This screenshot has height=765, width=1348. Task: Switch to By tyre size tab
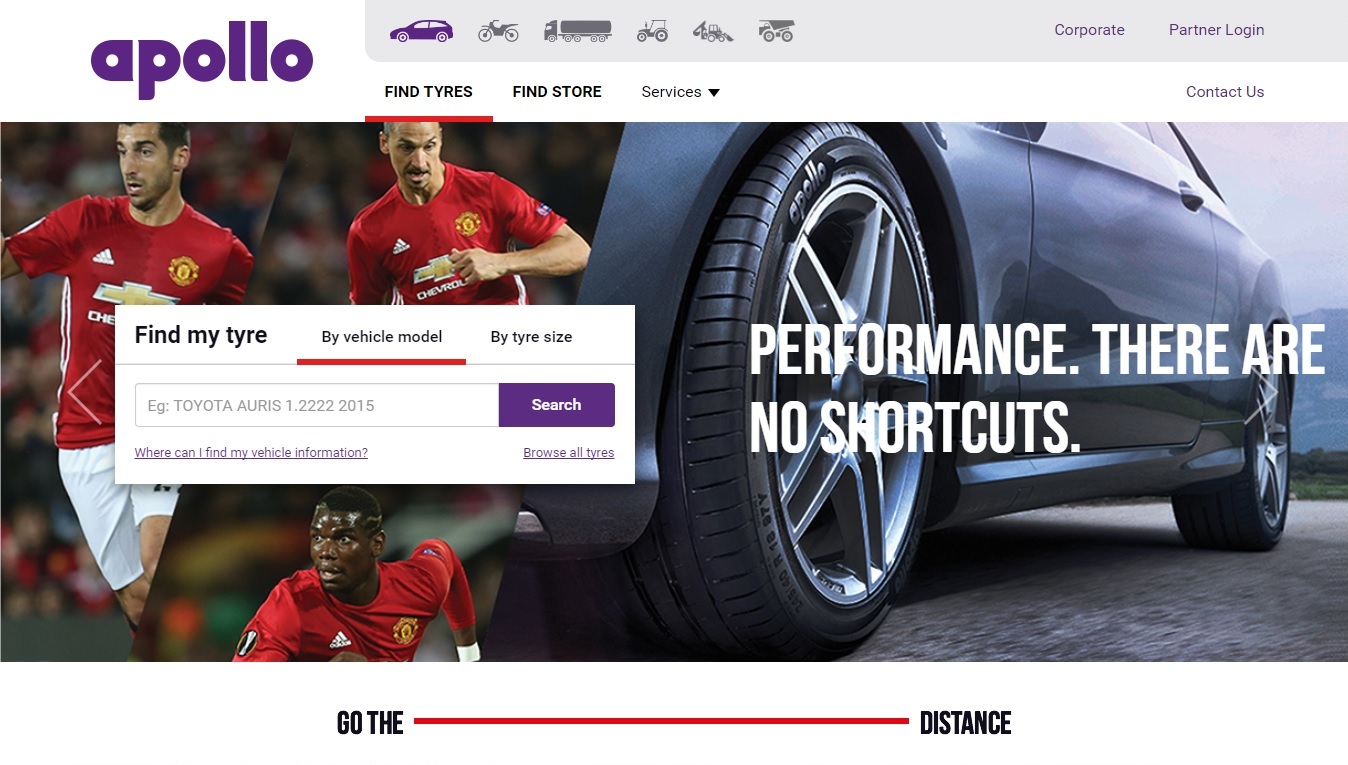(531, 337)
